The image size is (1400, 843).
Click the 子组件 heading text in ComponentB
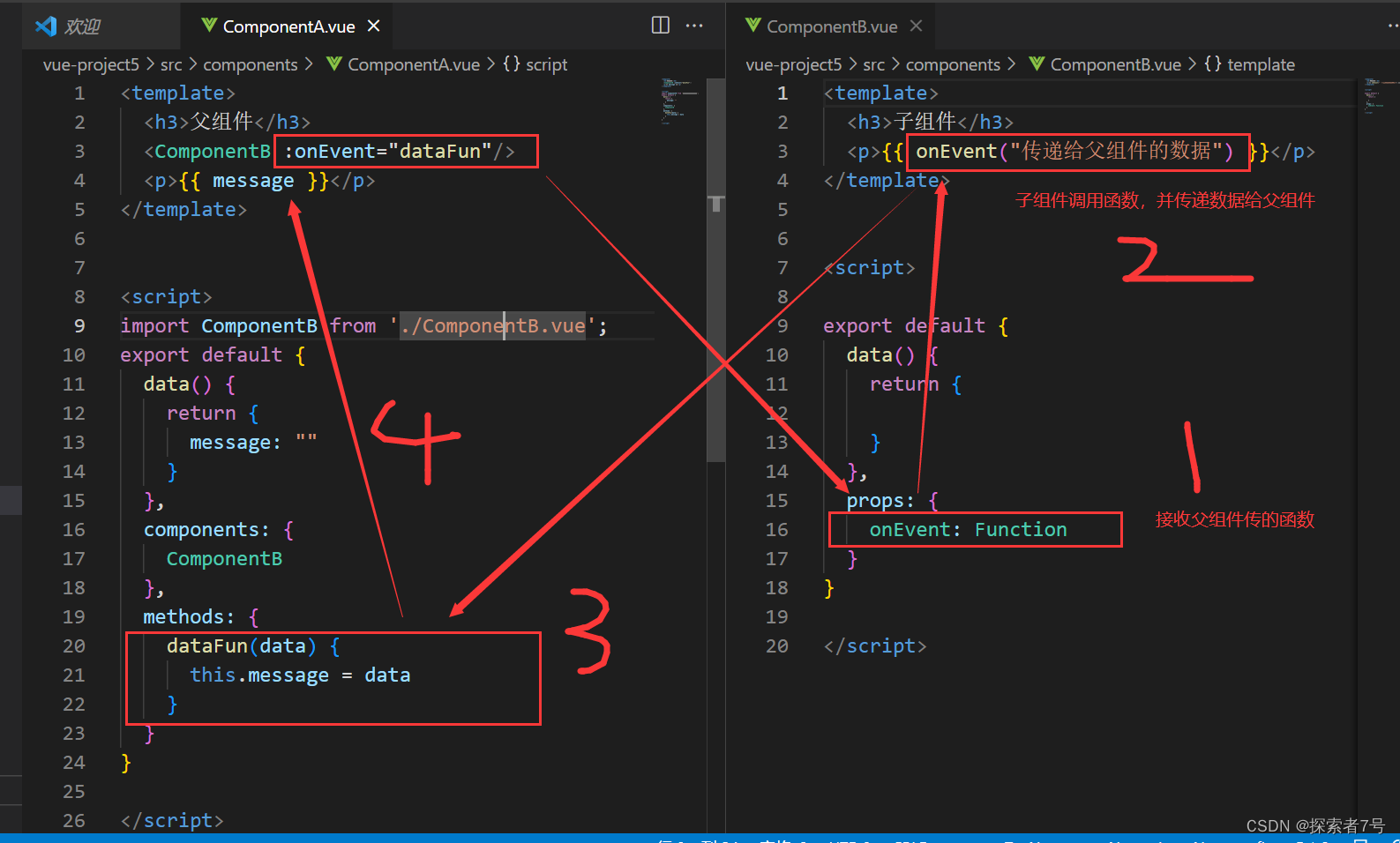point(925,122)
